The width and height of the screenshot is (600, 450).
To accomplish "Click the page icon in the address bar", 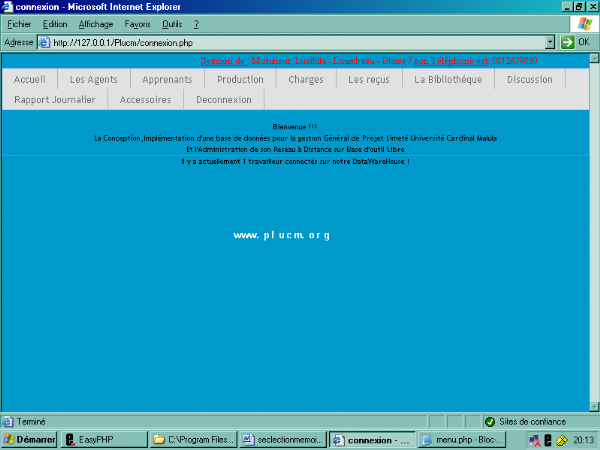I will click(45, 42).
